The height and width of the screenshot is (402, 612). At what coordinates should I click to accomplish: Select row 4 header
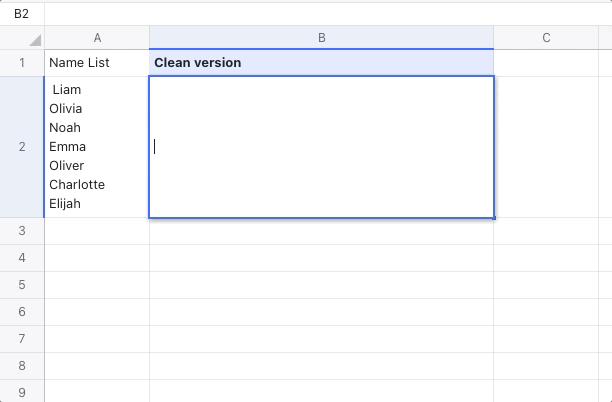point(22,258)
